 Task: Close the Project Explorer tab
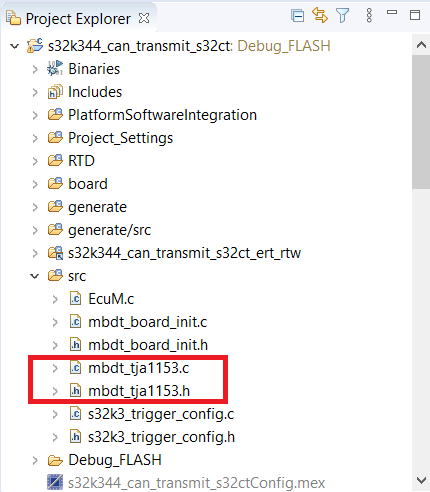pos(144,18)
